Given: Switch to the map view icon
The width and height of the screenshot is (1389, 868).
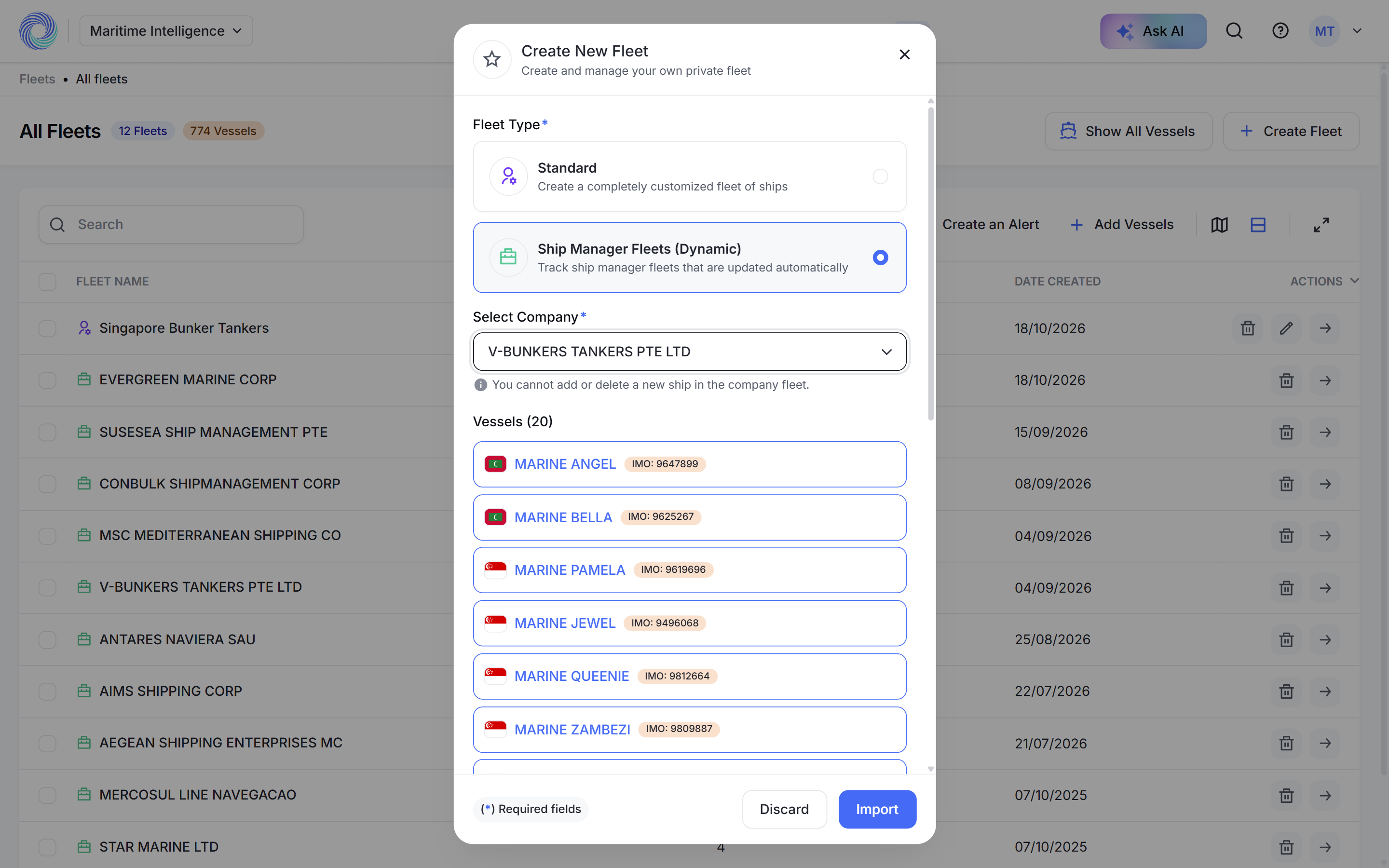Looking at the screenshot, I should tap(1219, 225).
